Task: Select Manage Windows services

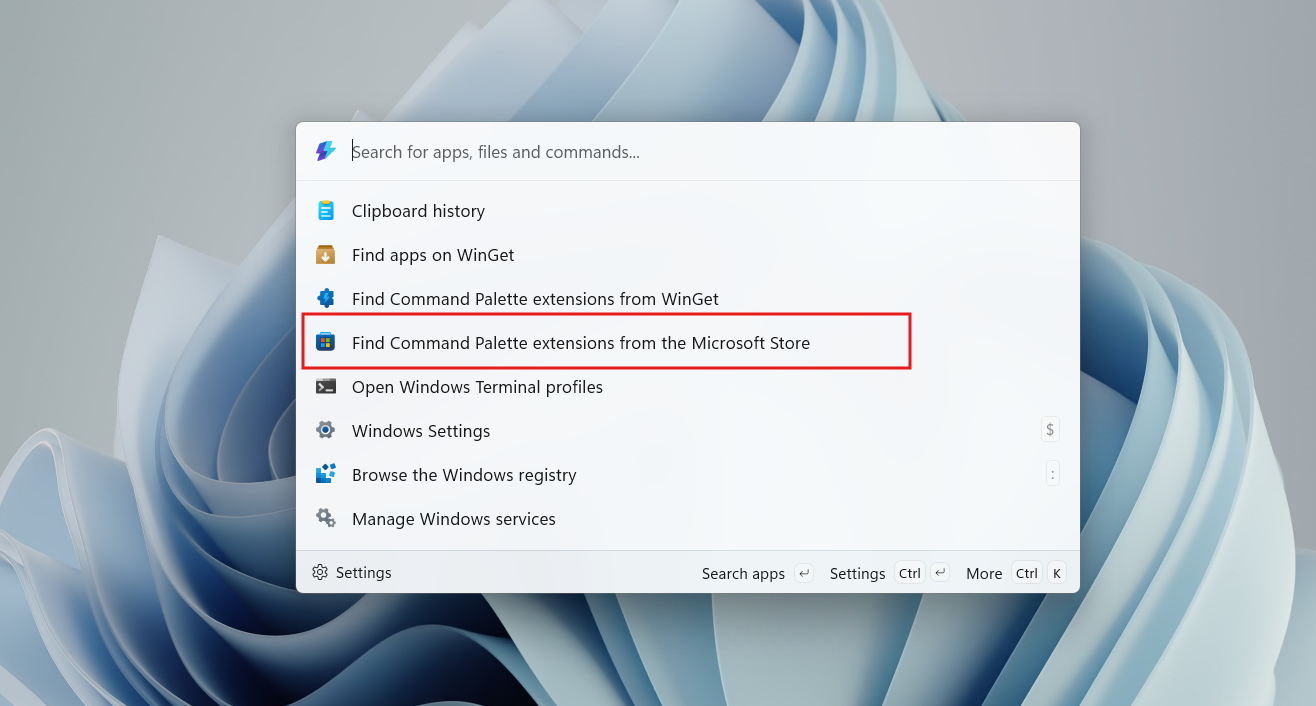Action: coord(453,519)
